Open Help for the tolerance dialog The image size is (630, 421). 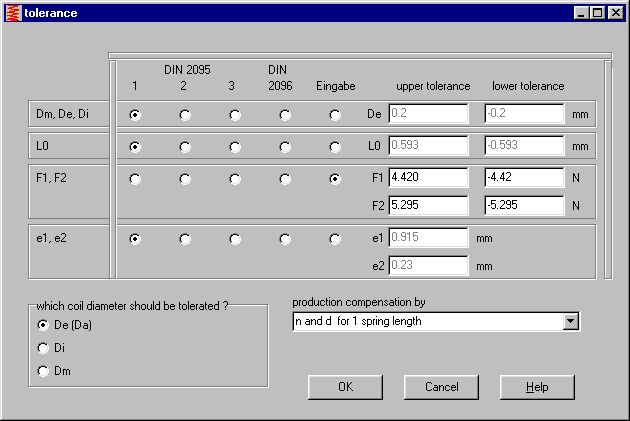(x=537, y=387)
